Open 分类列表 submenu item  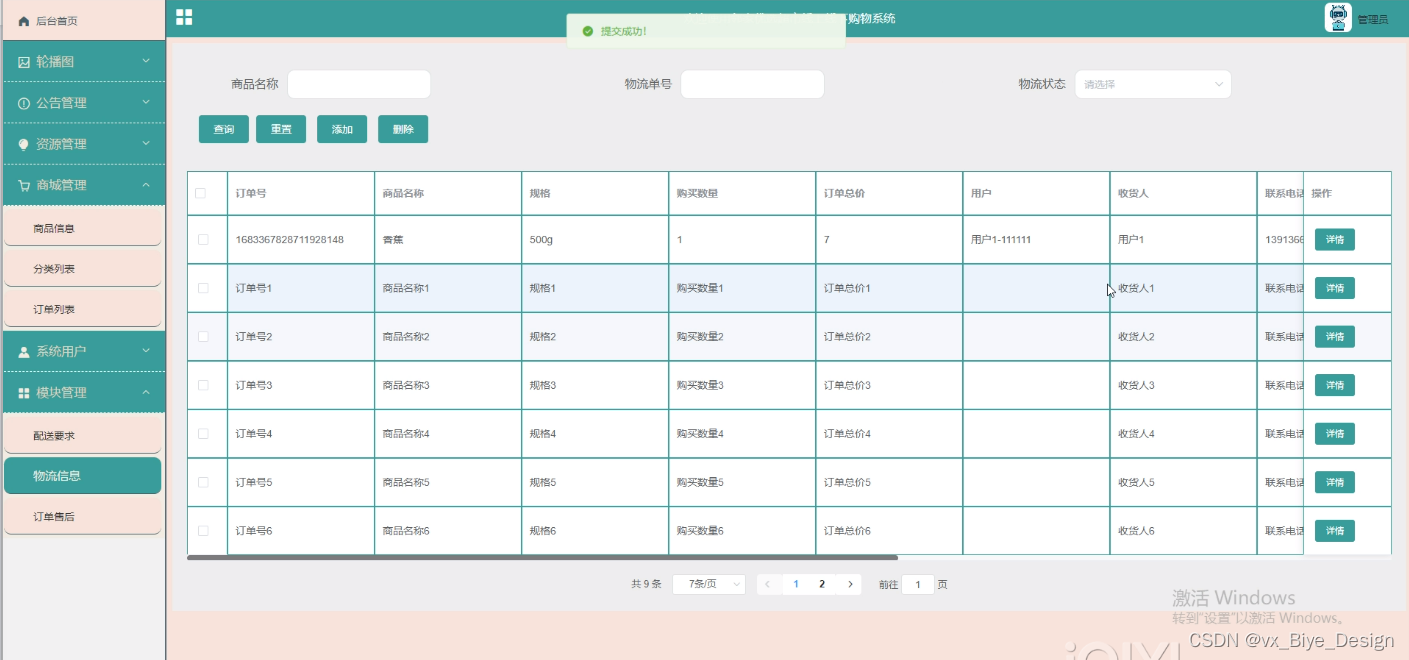(83, 269)
